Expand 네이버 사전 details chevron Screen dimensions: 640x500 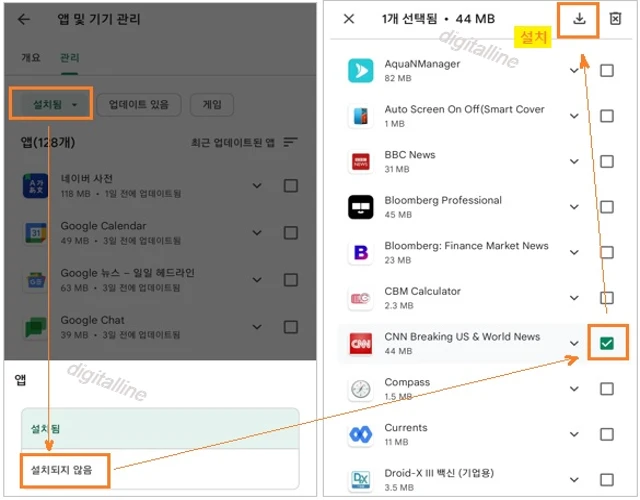coord(257,186)
